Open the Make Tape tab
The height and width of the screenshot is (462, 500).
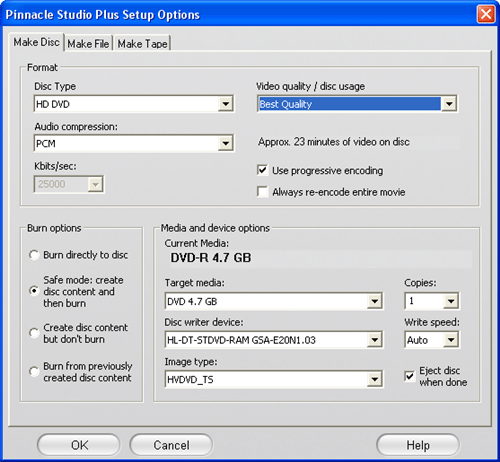tap(142, 44)
